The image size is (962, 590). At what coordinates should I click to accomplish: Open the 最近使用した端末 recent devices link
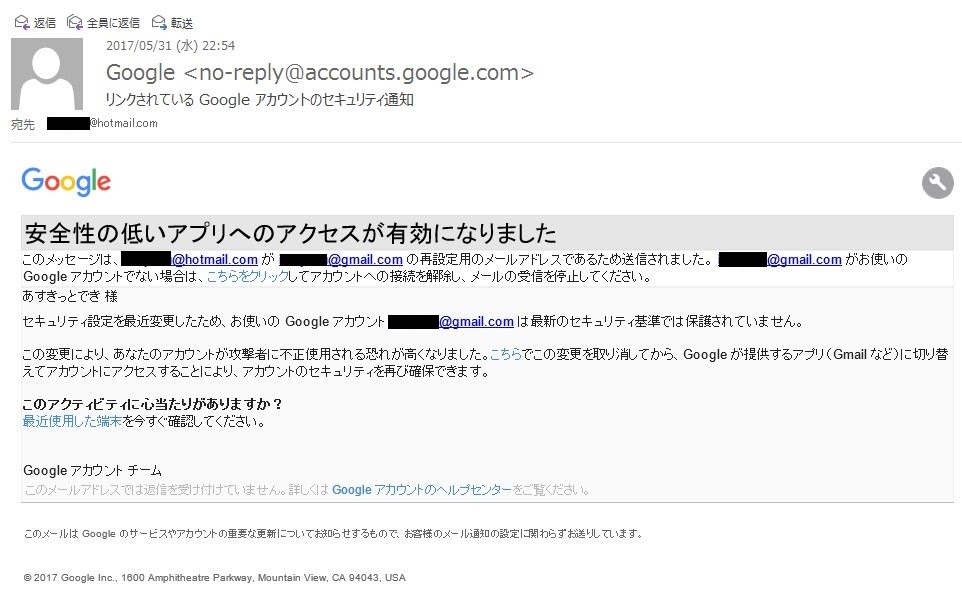click(x=72, y=421)
